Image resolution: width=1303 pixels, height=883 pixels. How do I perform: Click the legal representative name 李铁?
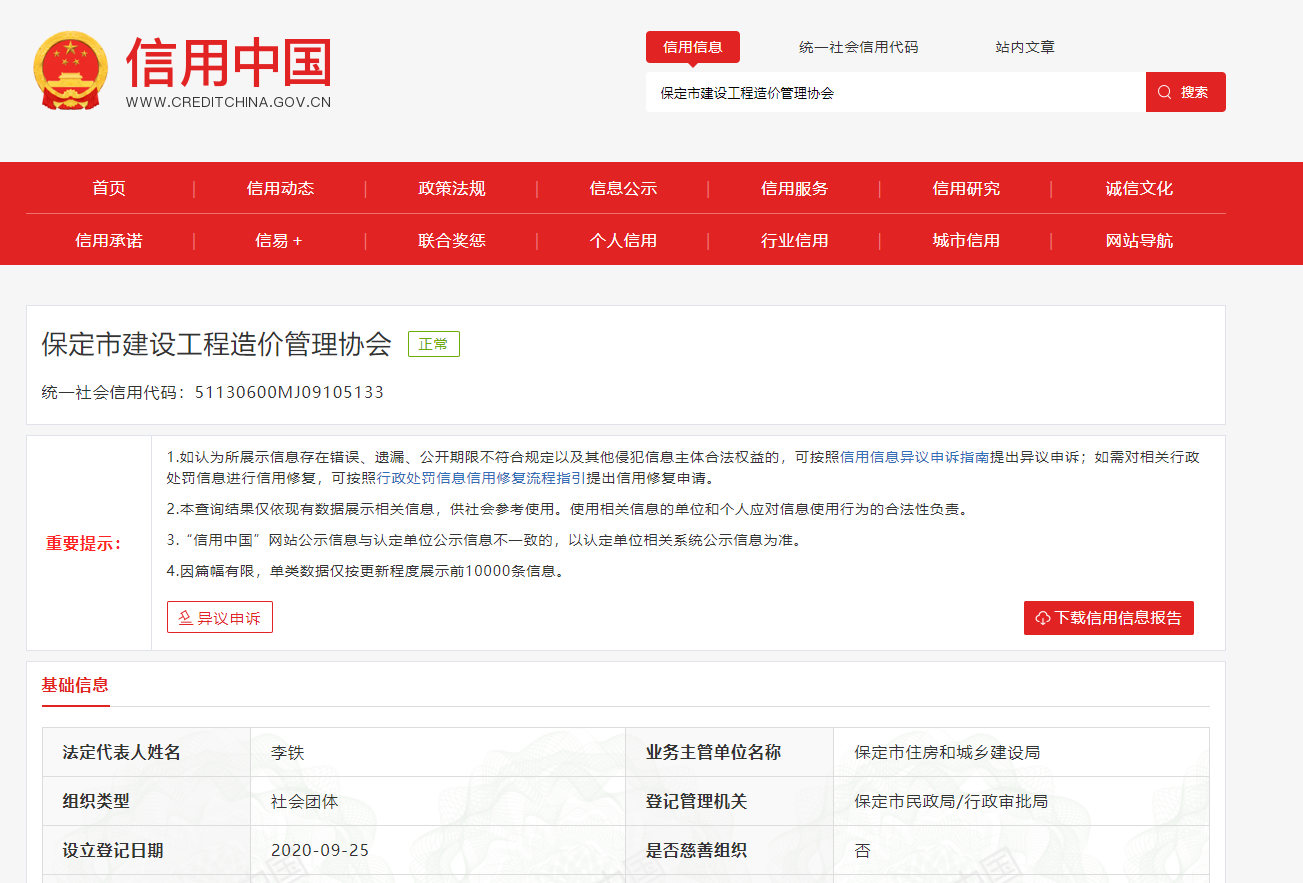pyautogui.click(x=287, y=752)
